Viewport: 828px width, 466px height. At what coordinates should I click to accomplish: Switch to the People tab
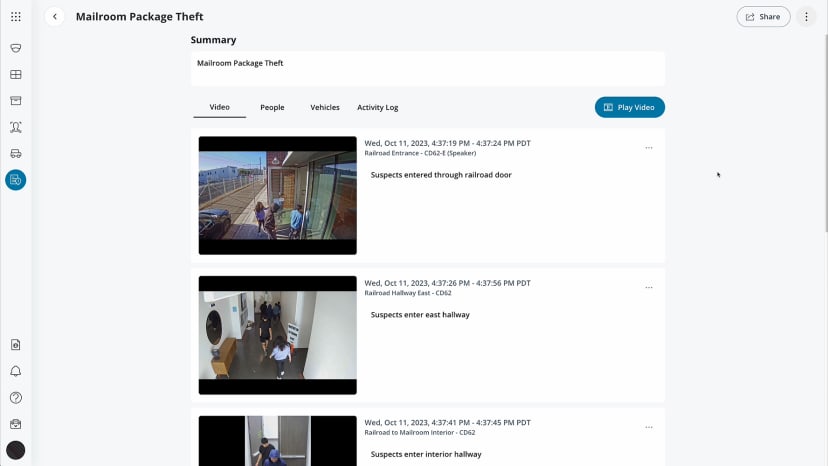tap(272, 107)
